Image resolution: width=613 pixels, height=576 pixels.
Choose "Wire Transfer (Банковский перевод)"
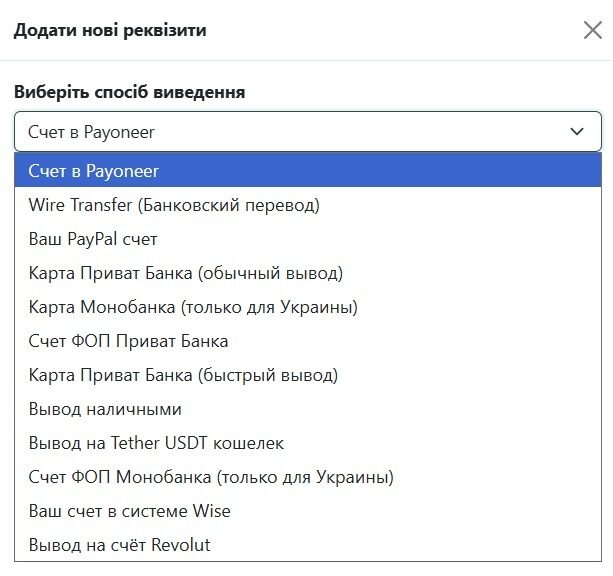point(308,205)
